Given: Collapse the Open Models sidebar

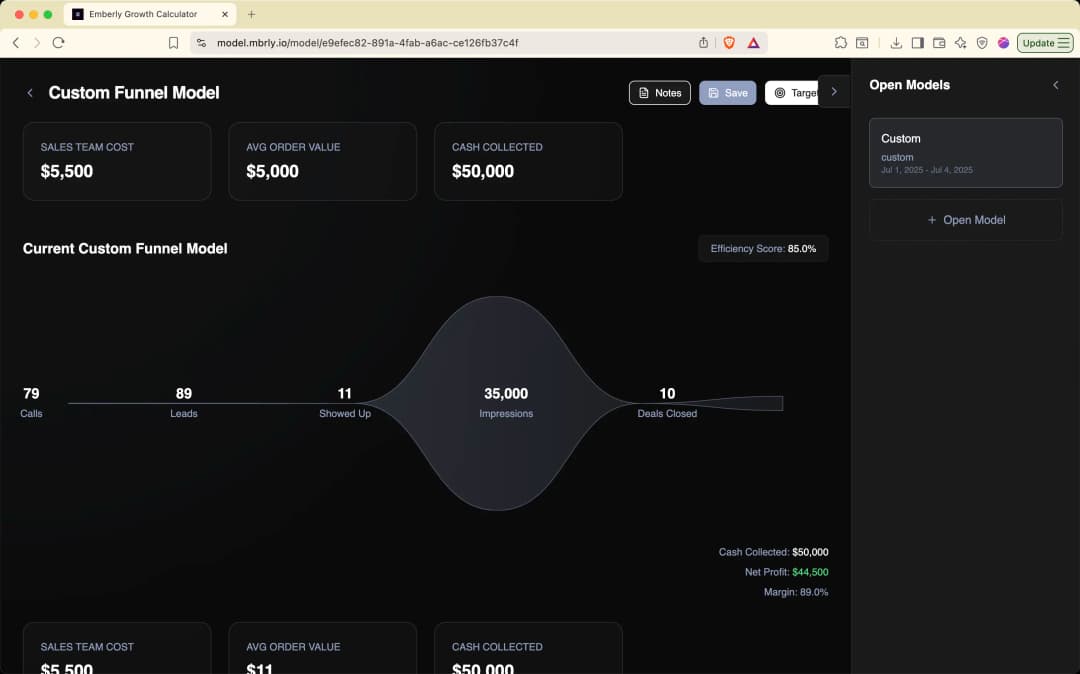Looking at the screenshot, I should point(1055,85).
